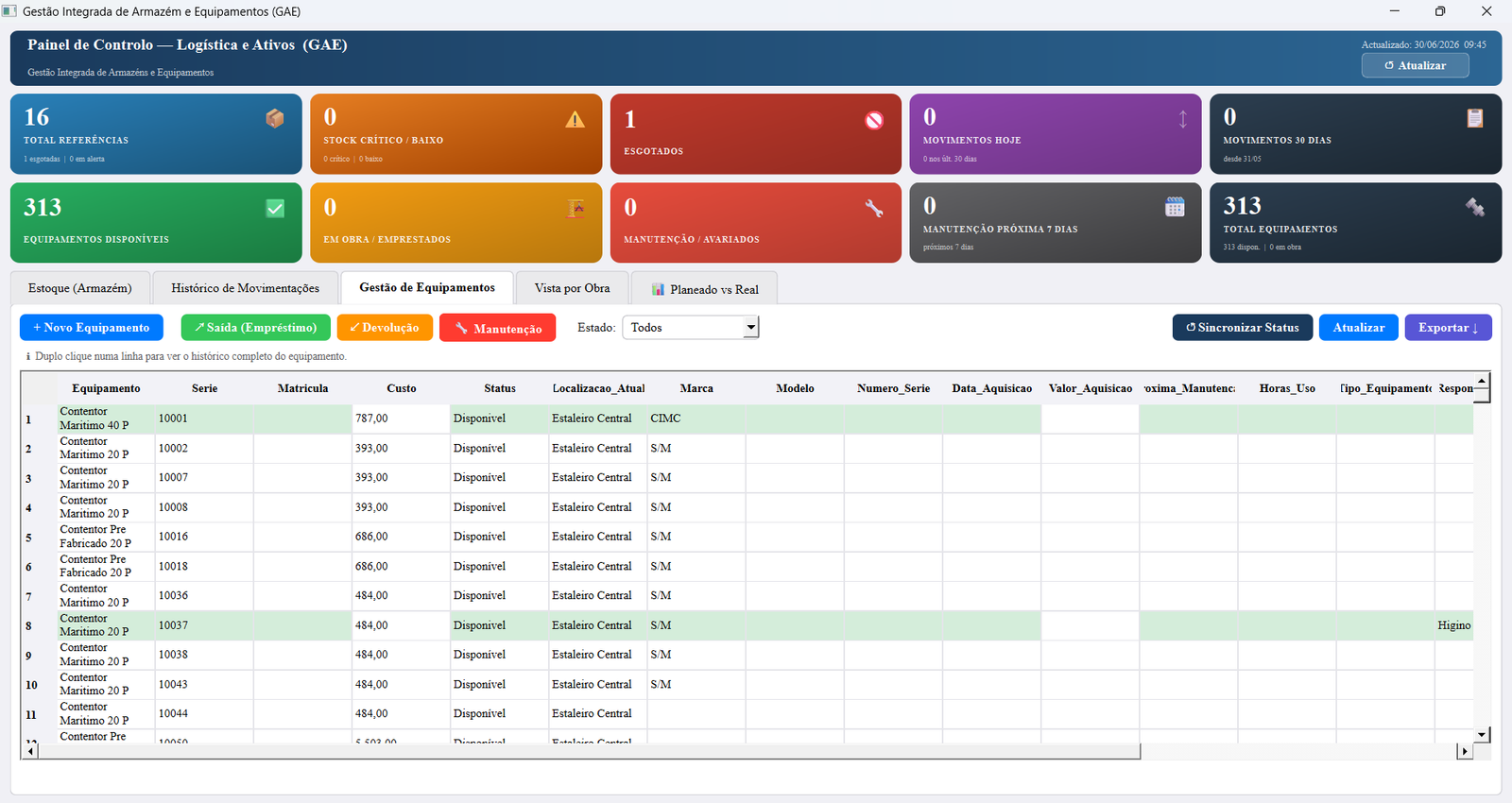Click the Novo Equipamento button
The height and width of the screenshot is (803, 1512).
[x=92, y=328]
